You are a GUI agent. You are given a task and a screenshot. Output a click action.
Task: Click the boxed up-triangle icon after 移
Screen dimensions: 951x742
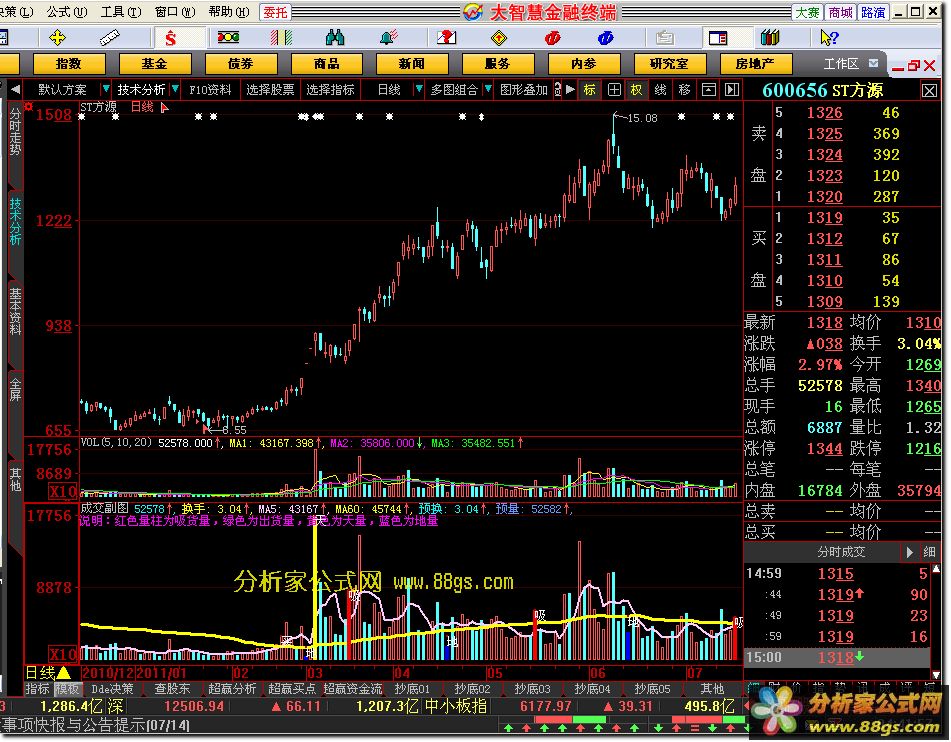click(x=708, y=90)
